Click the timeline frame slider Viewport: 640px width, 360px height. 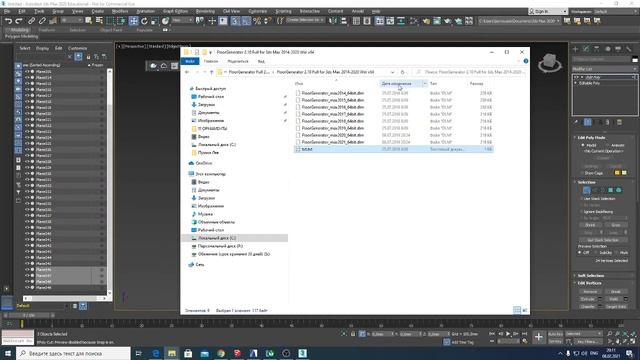[x=29, y=316]
